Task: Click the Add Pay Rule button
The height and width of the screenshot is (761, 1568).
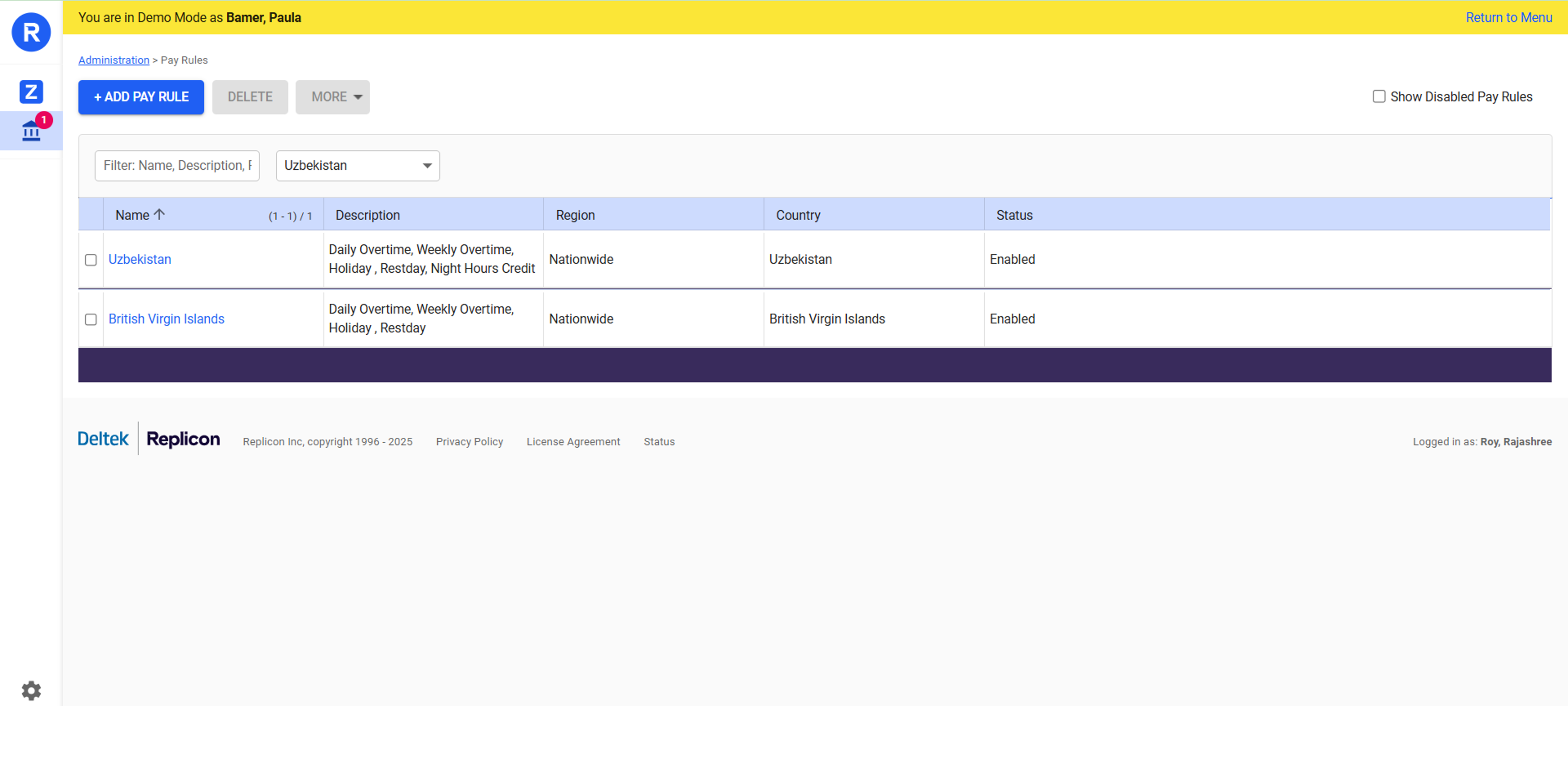Action: pyautogui.click(x=141, y=97)
